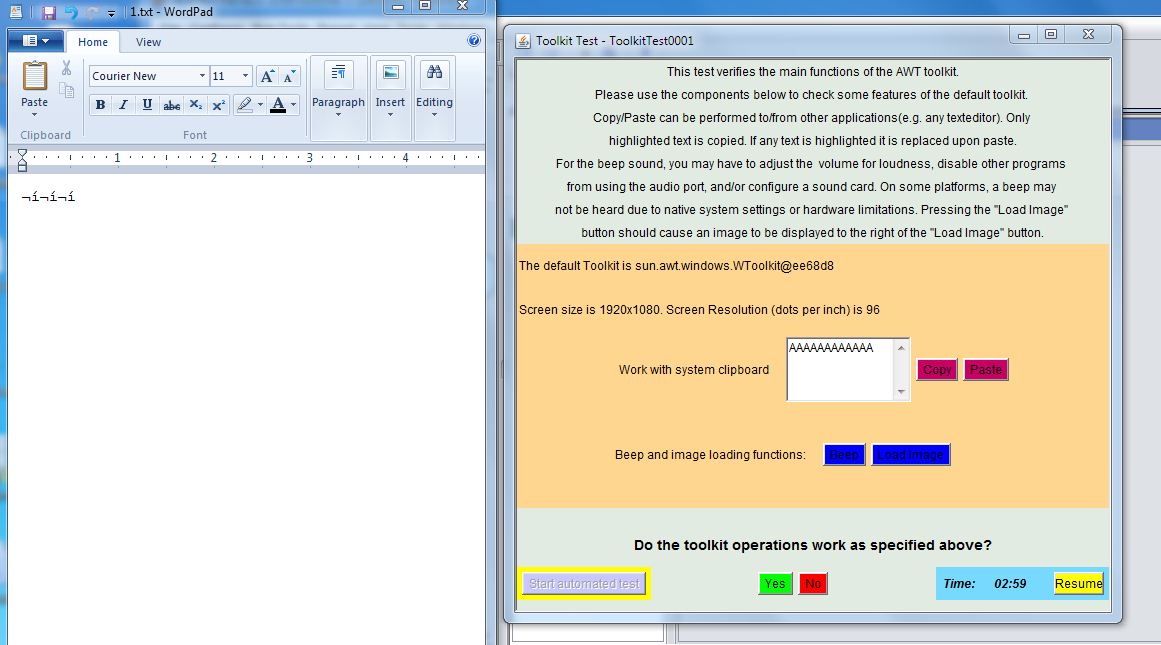Click inside the system clipboard text area
This screenshot has width=1161, height=645.
(840, 375)
